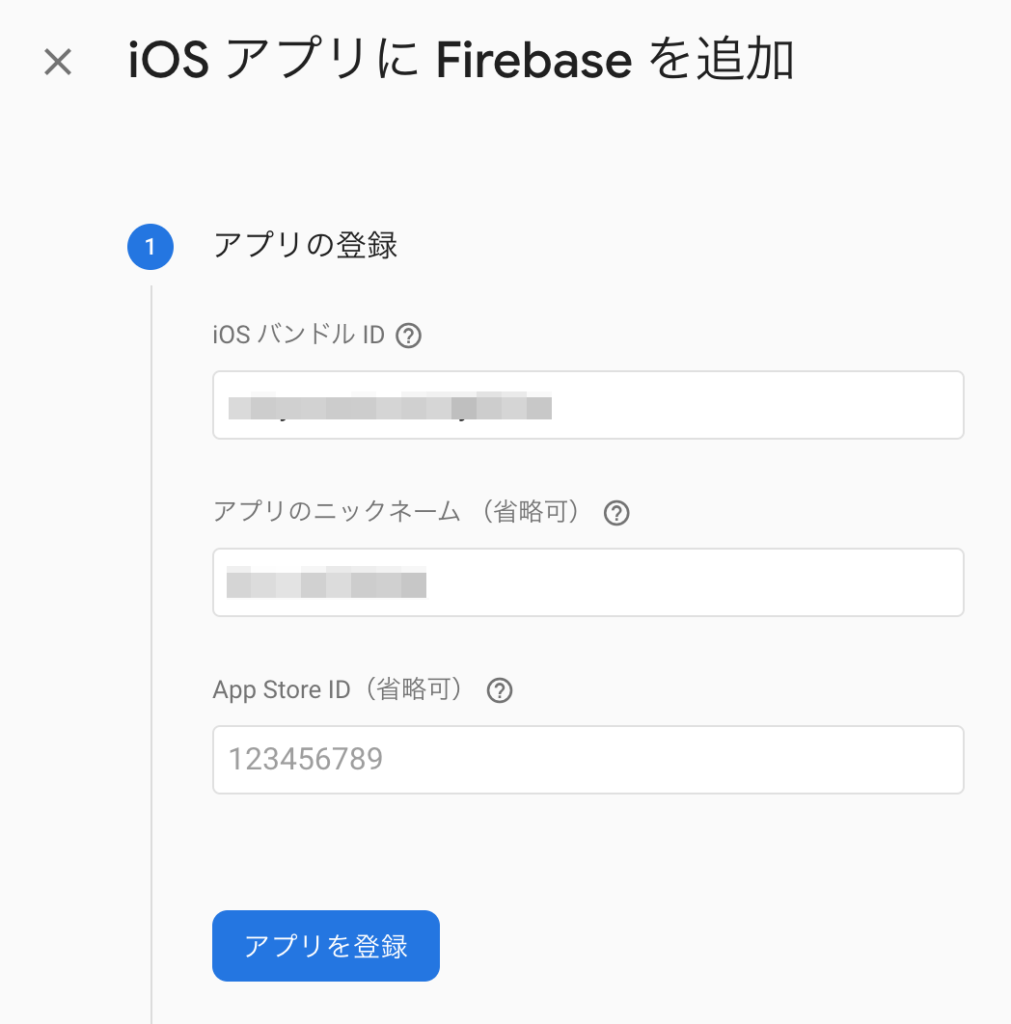Click the App Store ID（省略可）label
1011x1024 pixels.
click(x=338, y=690)
